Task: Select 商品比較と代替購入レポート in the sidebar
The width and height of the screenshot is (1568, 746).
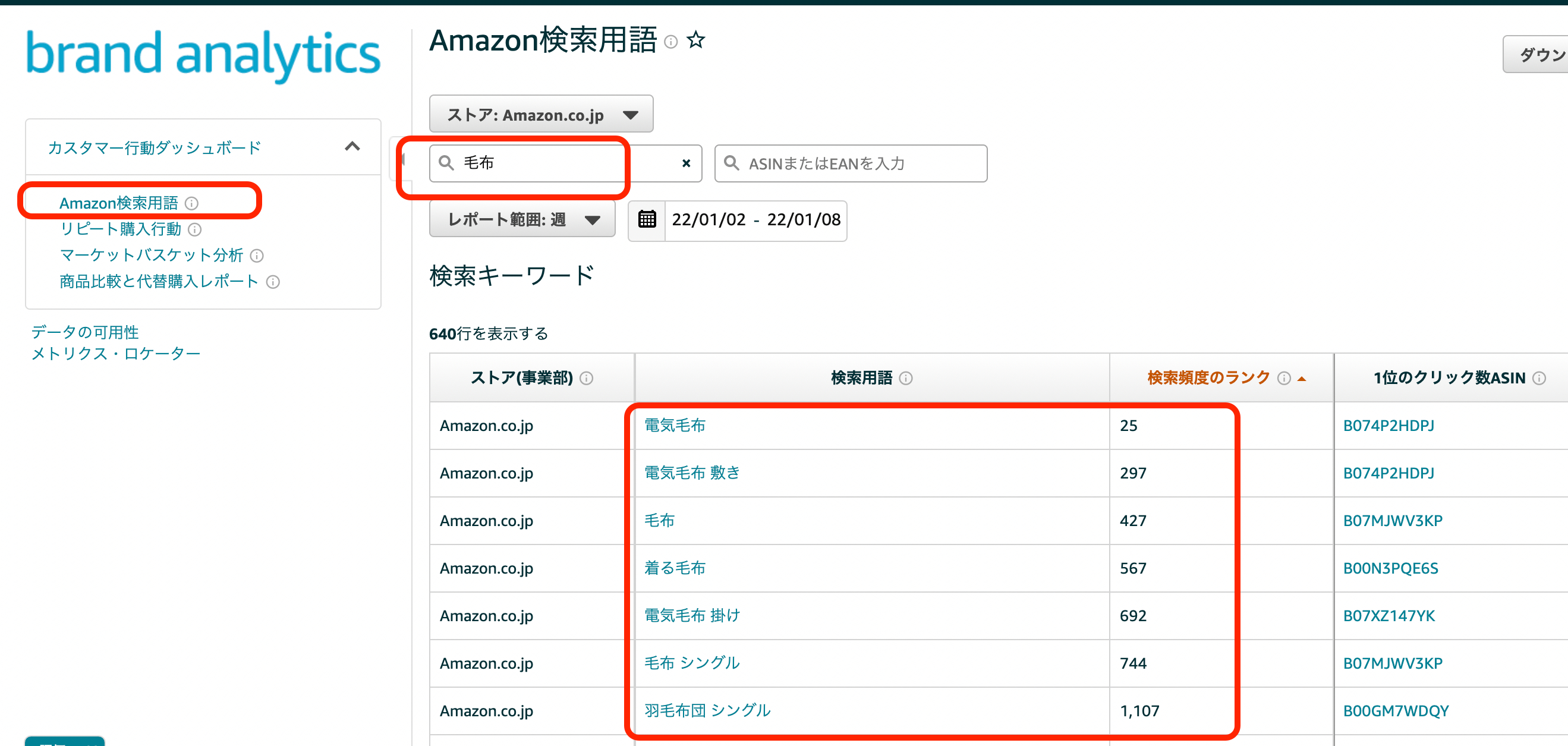Action: (x=157, y=281)
